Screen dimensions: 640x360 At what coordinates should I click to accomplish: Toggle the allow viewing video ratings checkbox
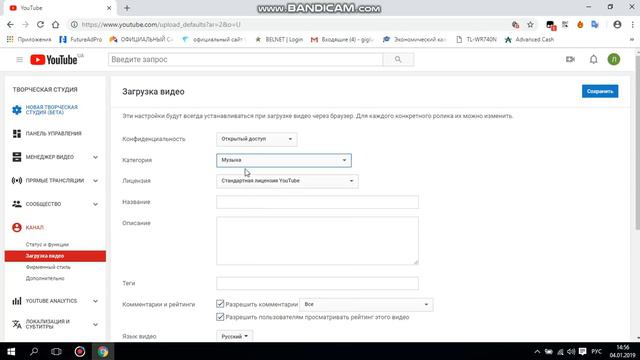220,317
